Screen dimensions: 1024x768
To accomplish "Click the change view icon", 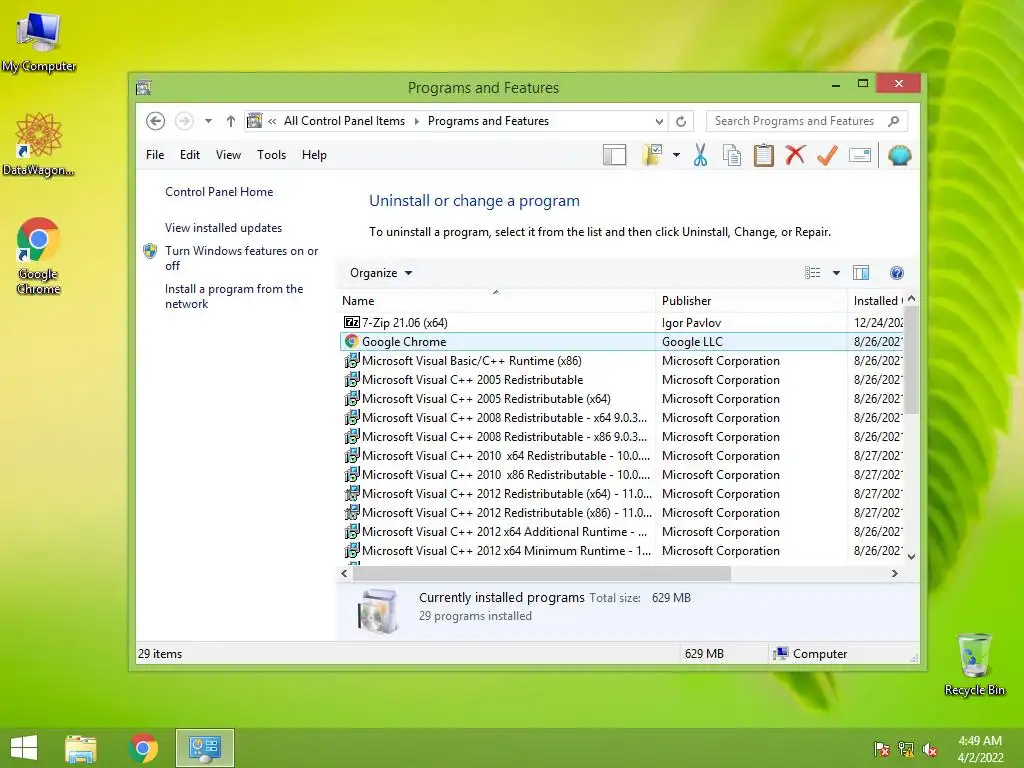I will (812, 273).
